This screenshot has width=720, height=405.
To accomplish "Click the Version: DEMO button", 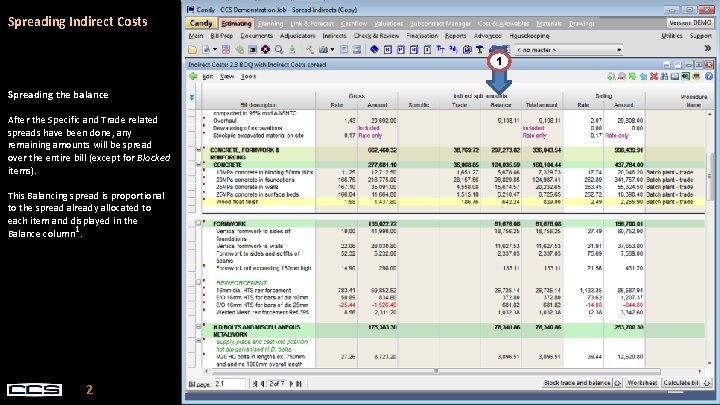I will [x=690, y=23].
